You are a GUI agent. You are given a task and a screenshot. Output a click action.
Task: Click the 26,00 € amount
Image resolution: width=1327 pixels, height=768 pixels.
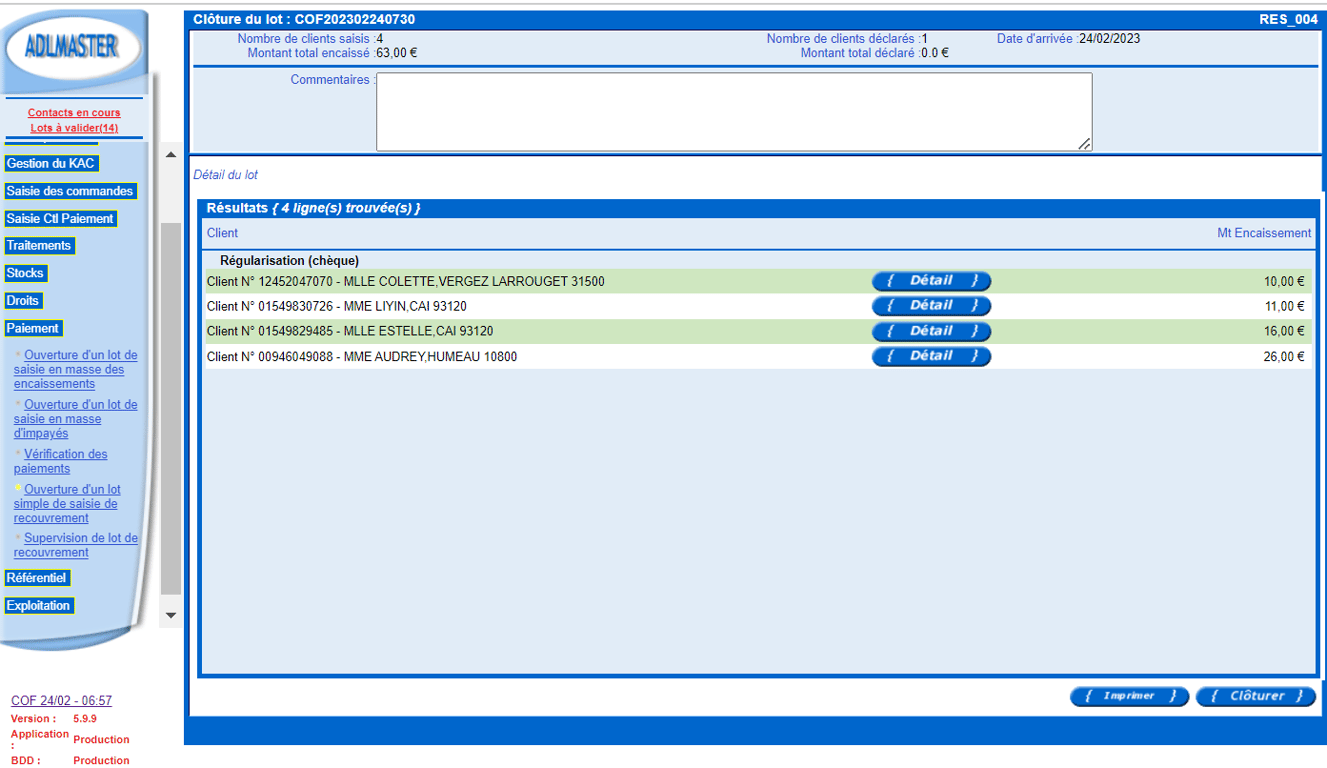coord(1284,357)
